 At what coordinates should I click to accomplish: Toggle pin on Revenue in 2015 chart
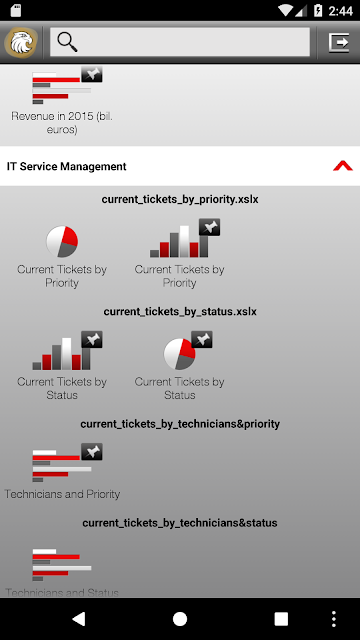pyautogui.click(x=92, y=74)
